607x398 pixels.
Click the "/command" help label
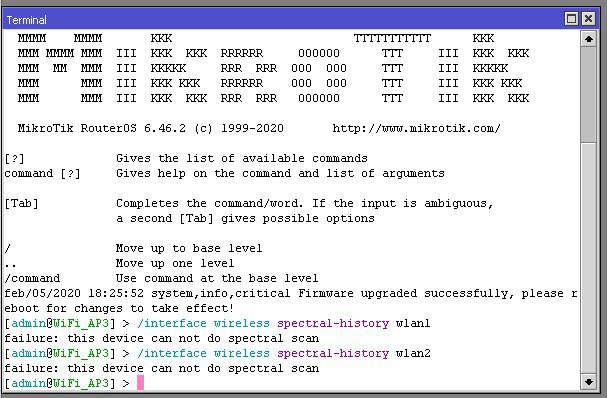tap(32, 279)
